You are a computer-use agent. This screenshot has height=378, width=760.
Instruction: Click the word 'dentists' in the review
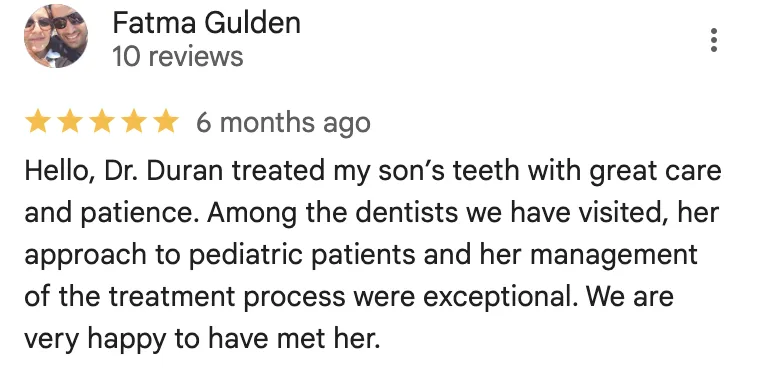(407, 212)
